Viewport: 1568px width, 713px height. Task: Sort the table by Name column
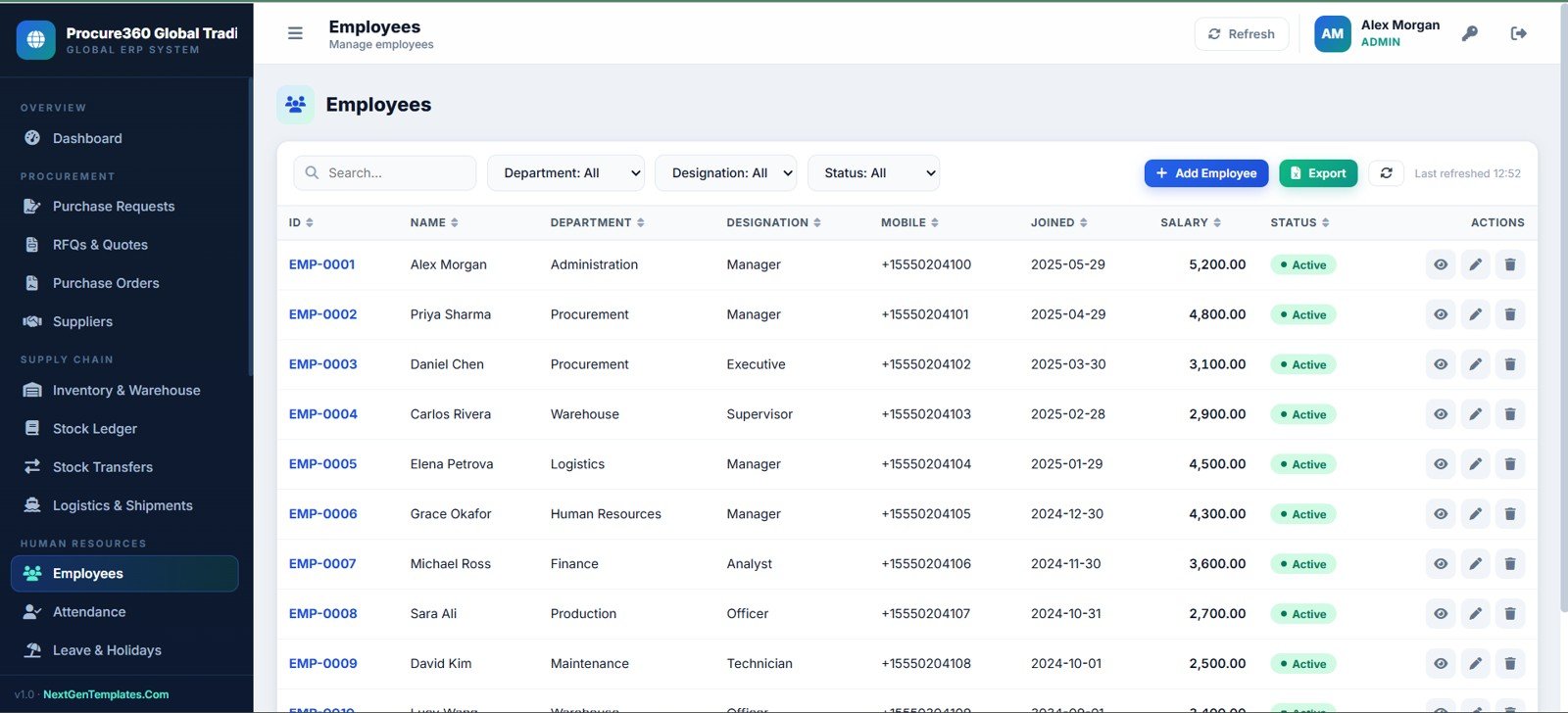(434, 223)
